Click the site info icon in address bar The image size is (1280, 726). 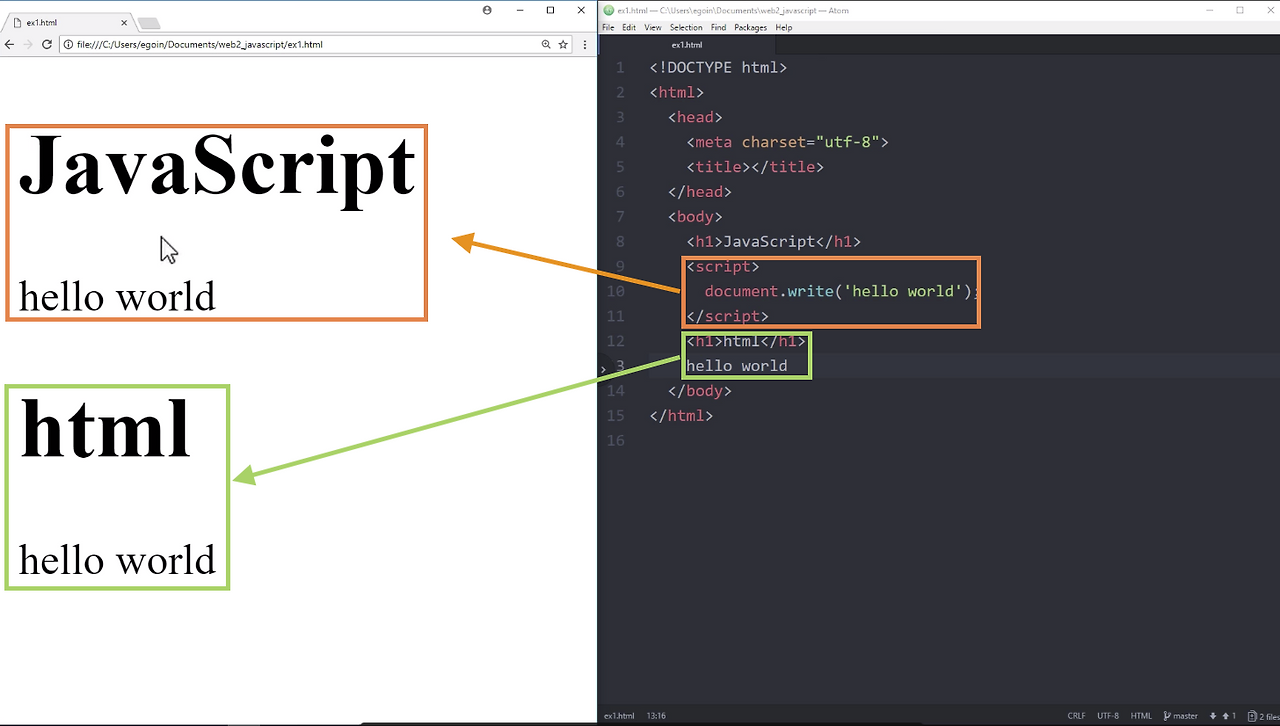[69, 45]
